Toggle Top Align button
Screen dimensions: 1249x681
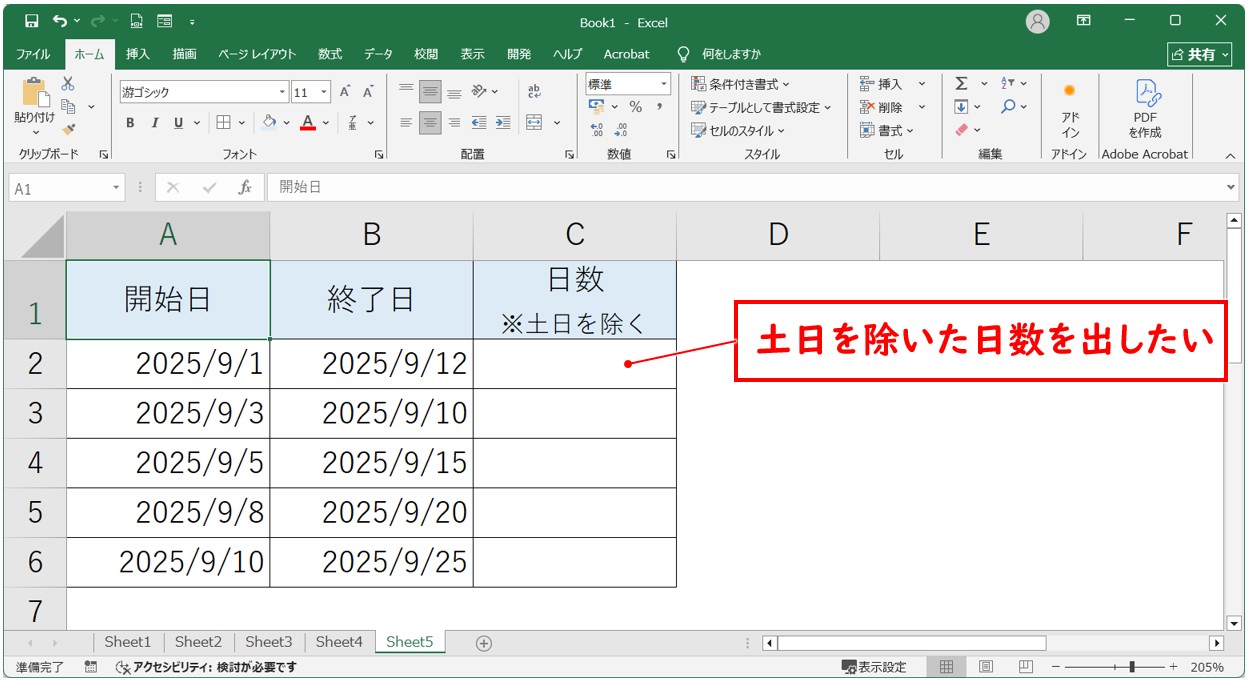tap(406, 91)
